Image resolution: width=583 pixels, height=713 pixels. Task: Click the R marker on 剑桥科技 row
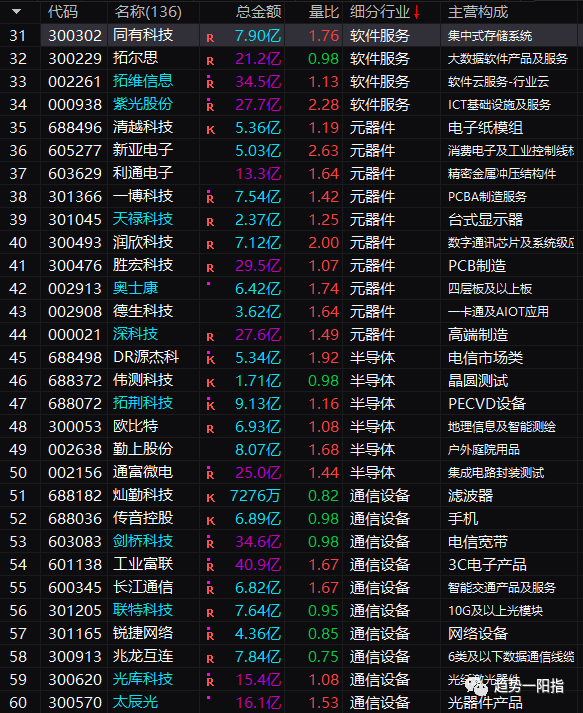click(210, 544)
